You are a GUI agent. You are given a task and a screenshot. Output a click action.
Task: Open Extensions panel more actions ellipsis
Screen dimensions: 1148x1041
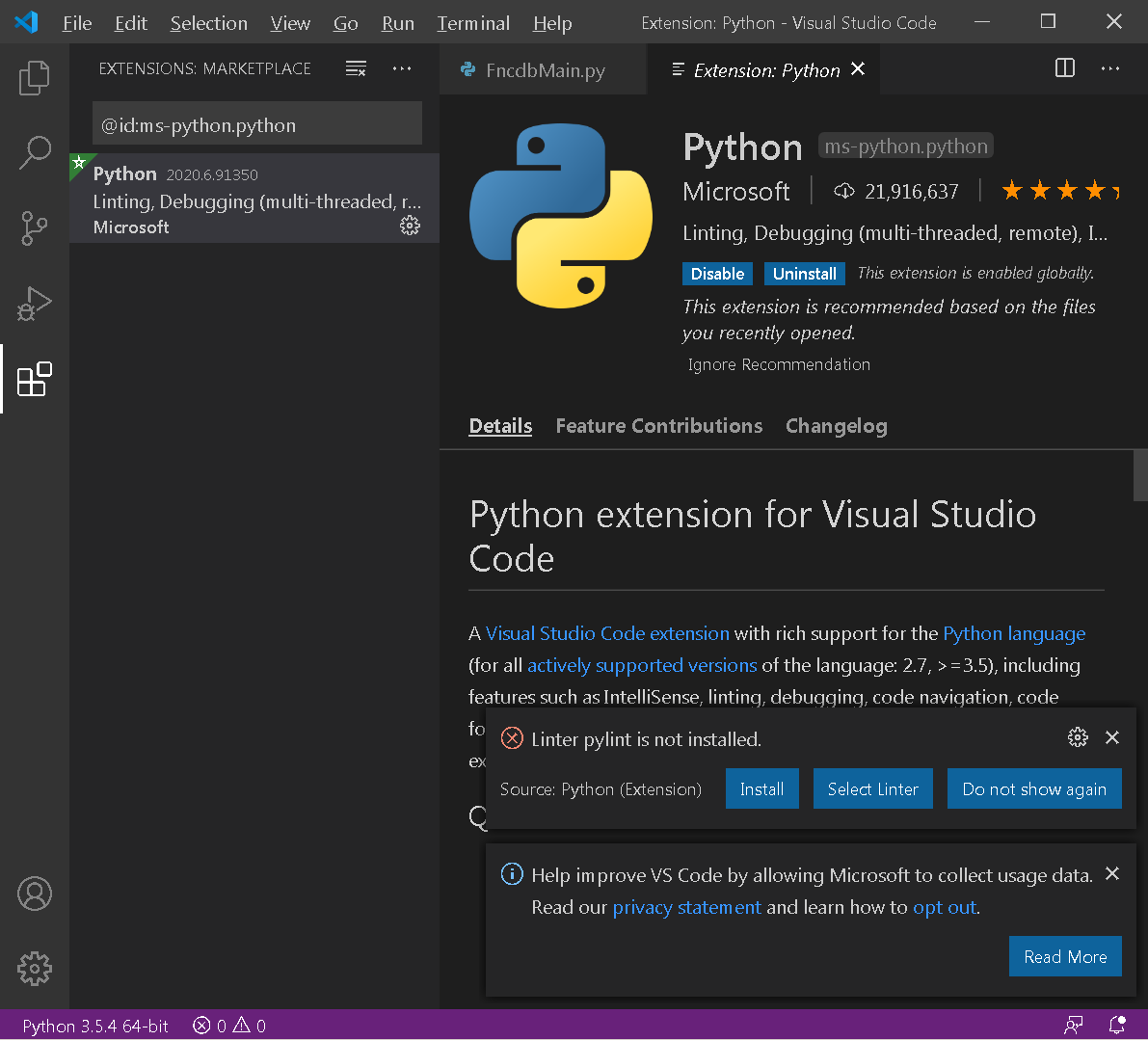402,68
